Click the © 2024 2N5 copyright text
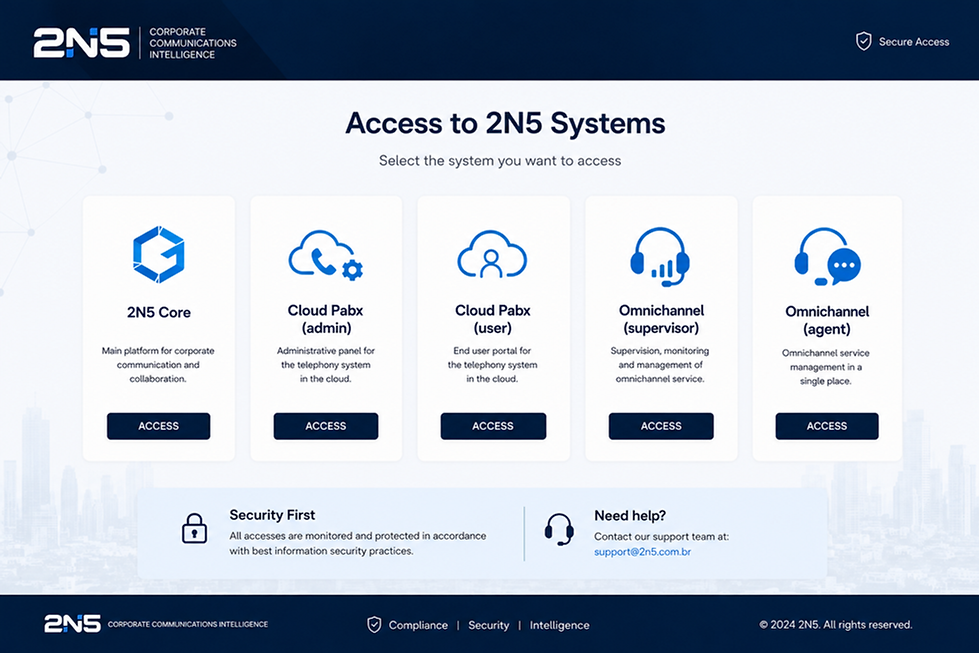The width and height of the screenshot is (979, 653). pos(835,624)
